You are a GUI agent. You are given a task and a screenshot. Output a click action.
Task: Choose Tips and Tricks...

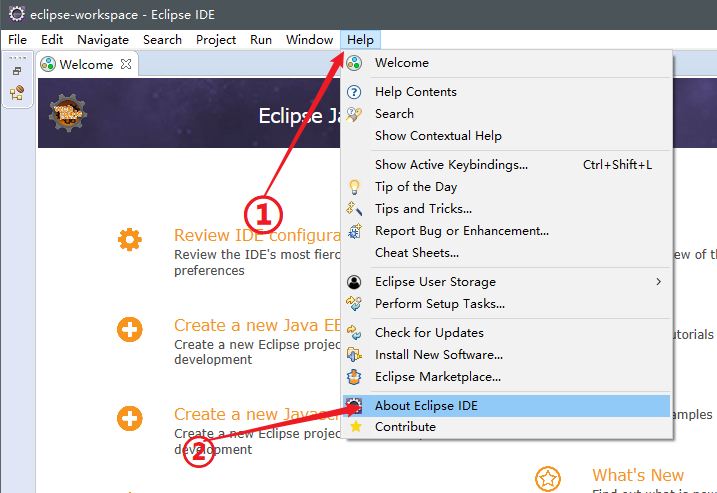(x=507, y=209)
